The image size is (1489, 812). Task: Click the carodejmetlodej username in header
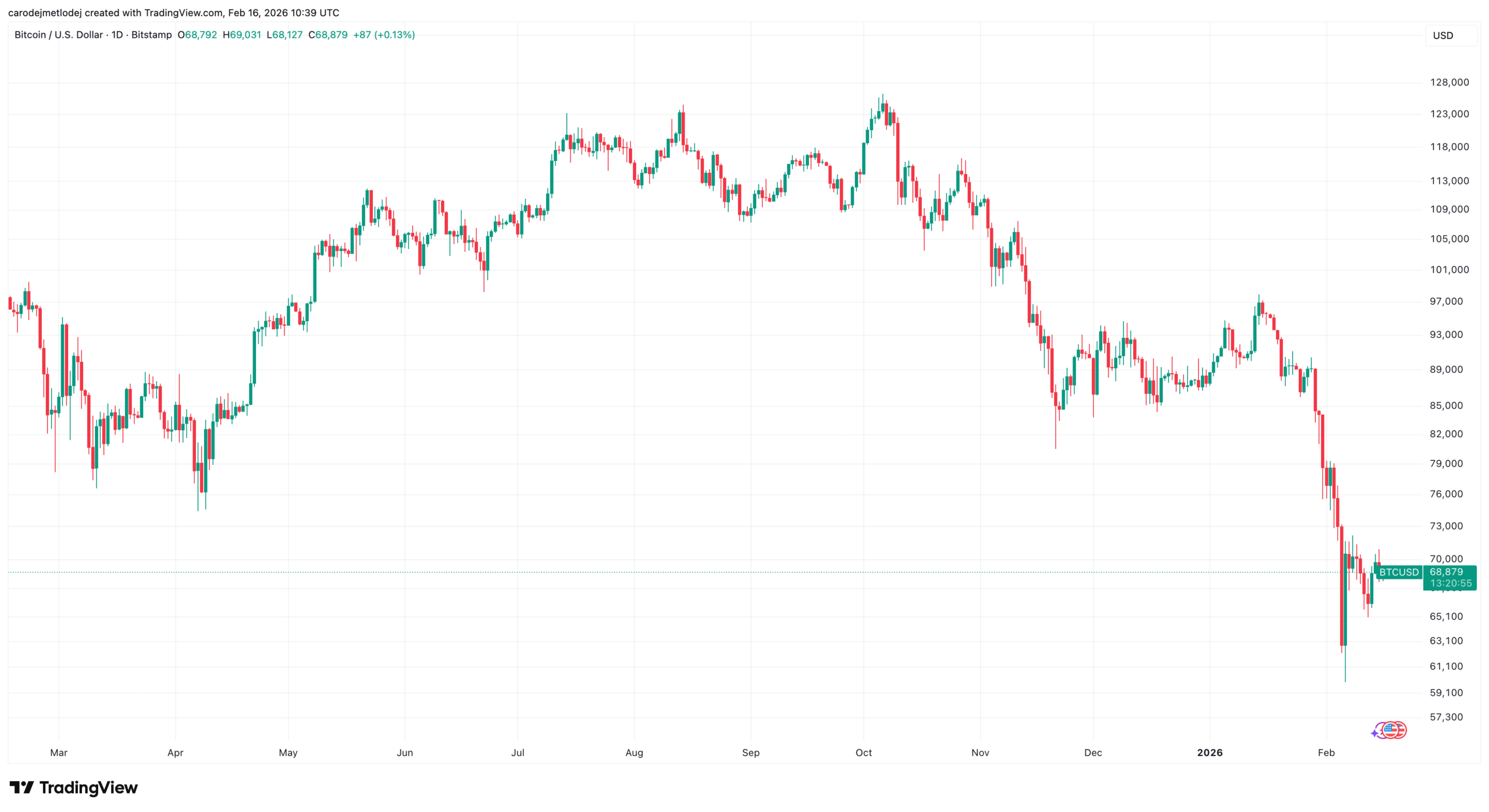click(x=44, y=13)
